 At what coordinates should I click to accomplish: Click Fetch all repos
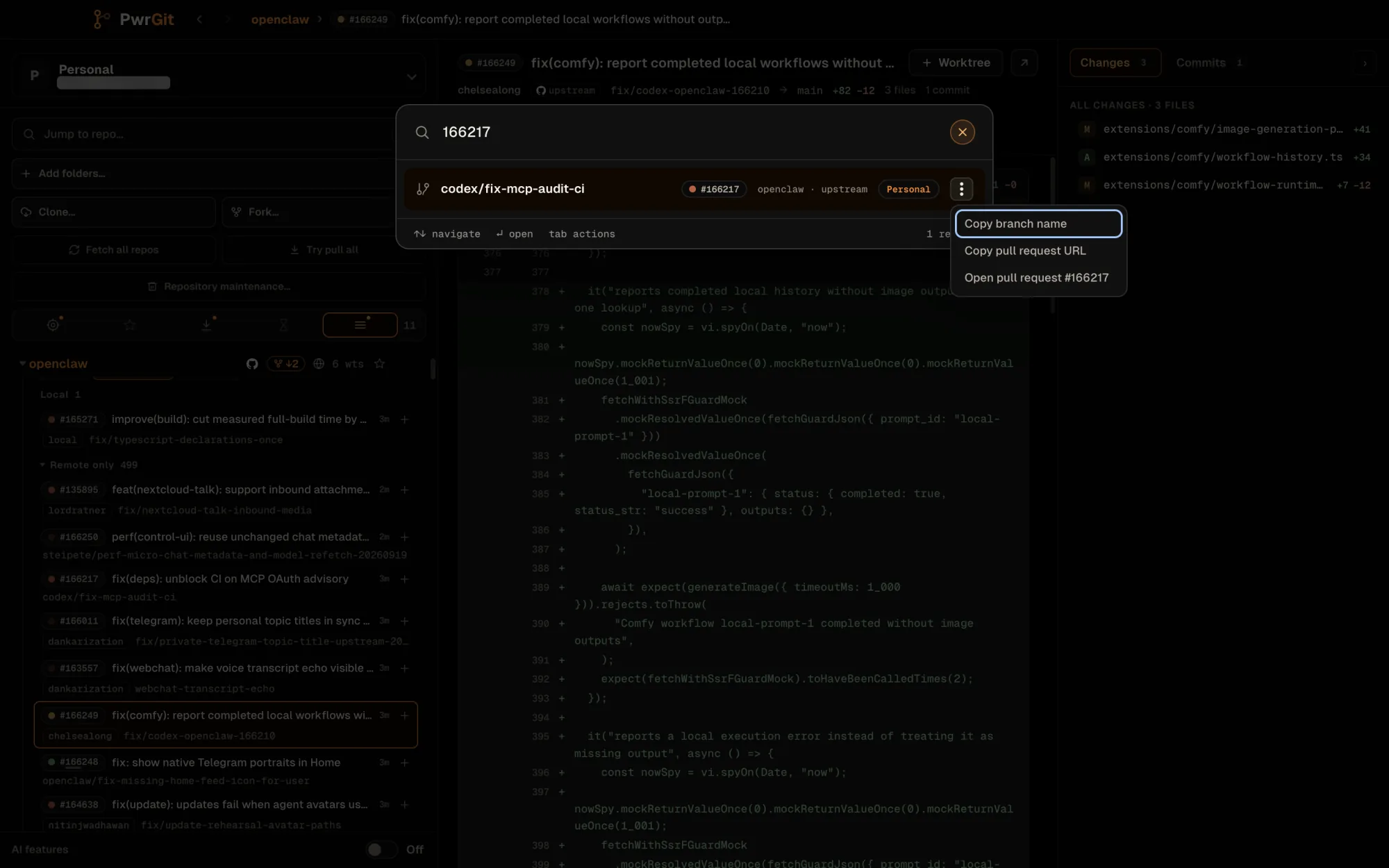pos(113,250)
